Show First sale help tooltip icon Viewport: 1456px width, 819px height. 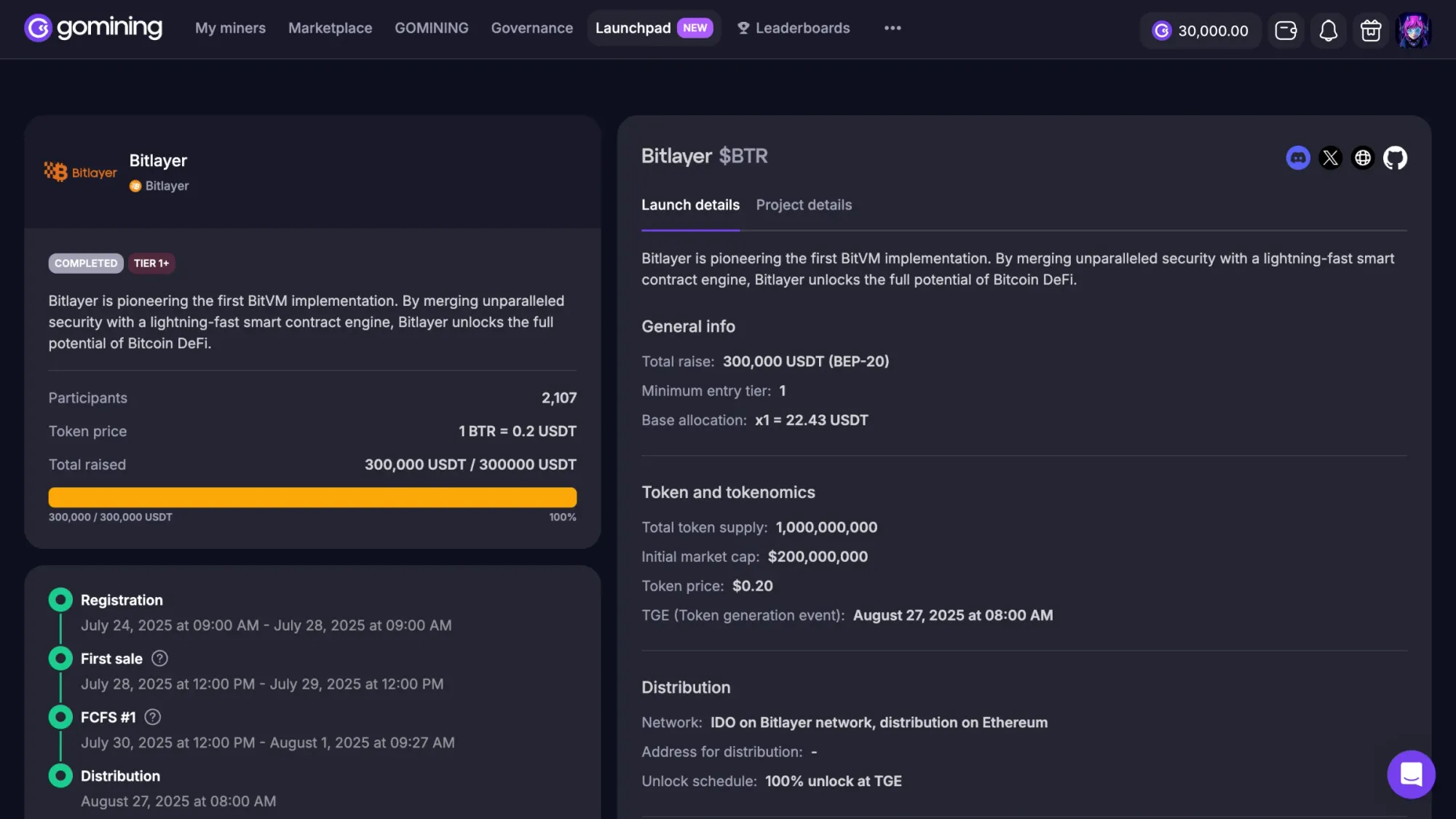(x=159, y=658)
